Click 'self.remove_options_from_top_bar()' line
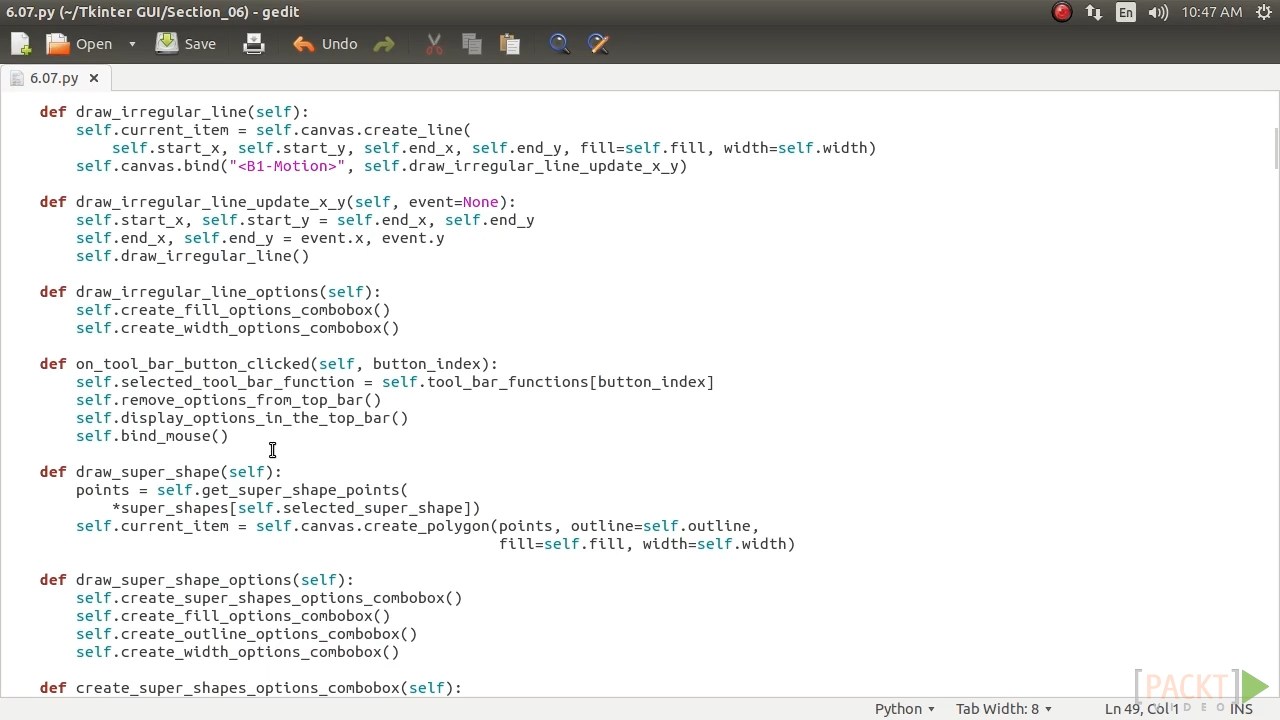The width and height of the screenshot is (1280, 720). point(229,400)
